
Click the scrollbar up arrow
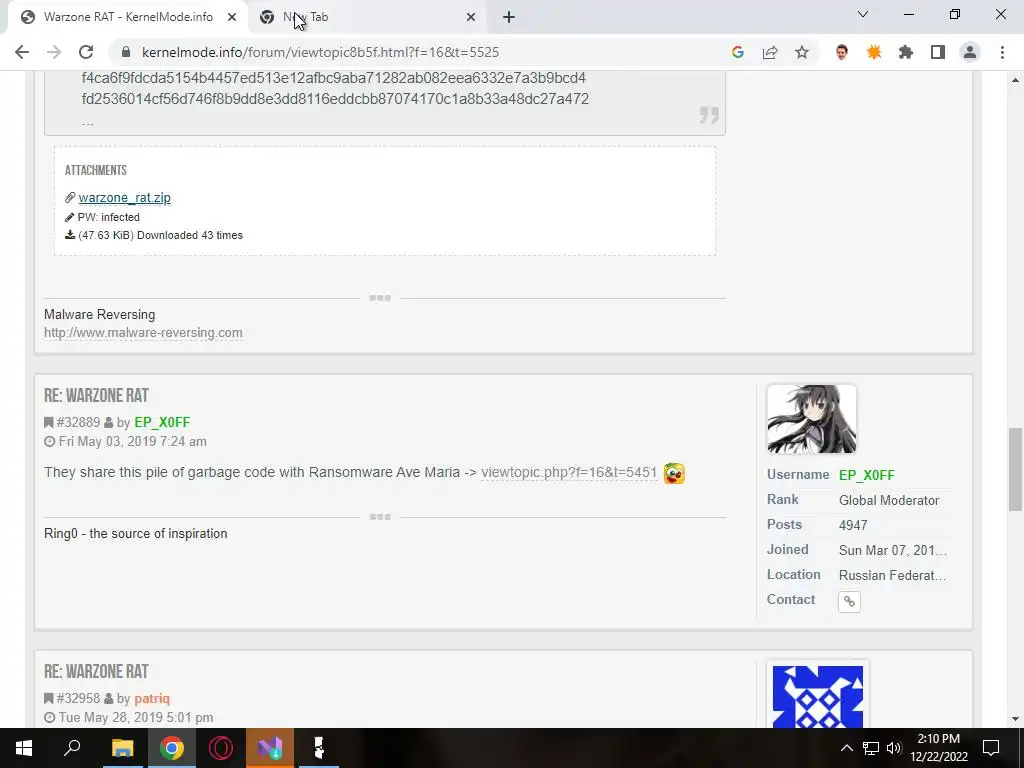point(1015,80)
